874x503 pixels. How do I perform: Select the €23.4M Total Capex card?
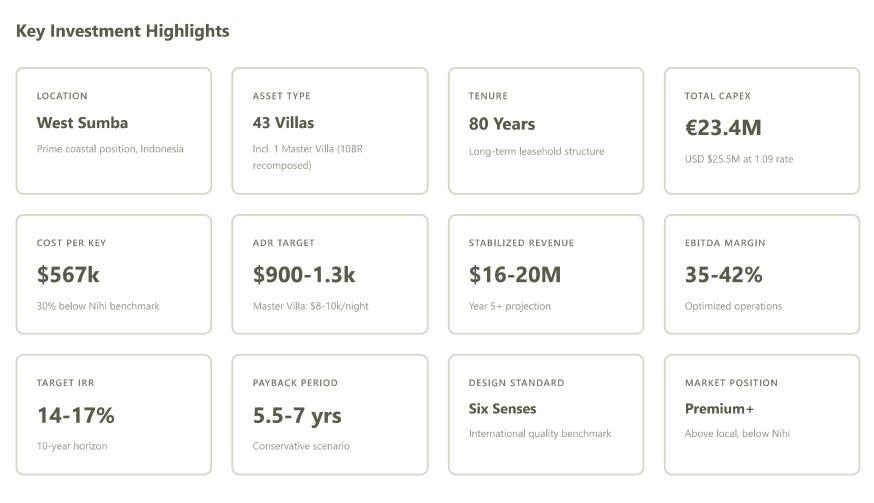pos(761,130)
